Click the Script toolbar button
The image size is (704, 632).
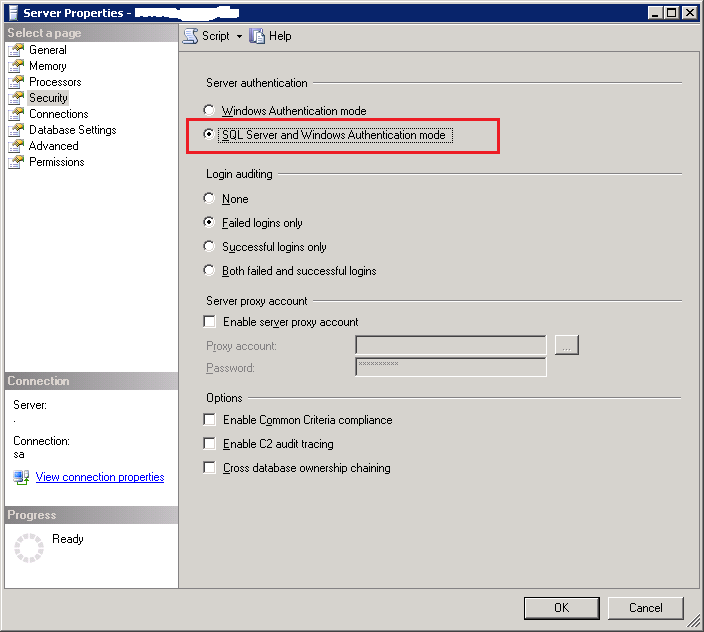point(207,36)
